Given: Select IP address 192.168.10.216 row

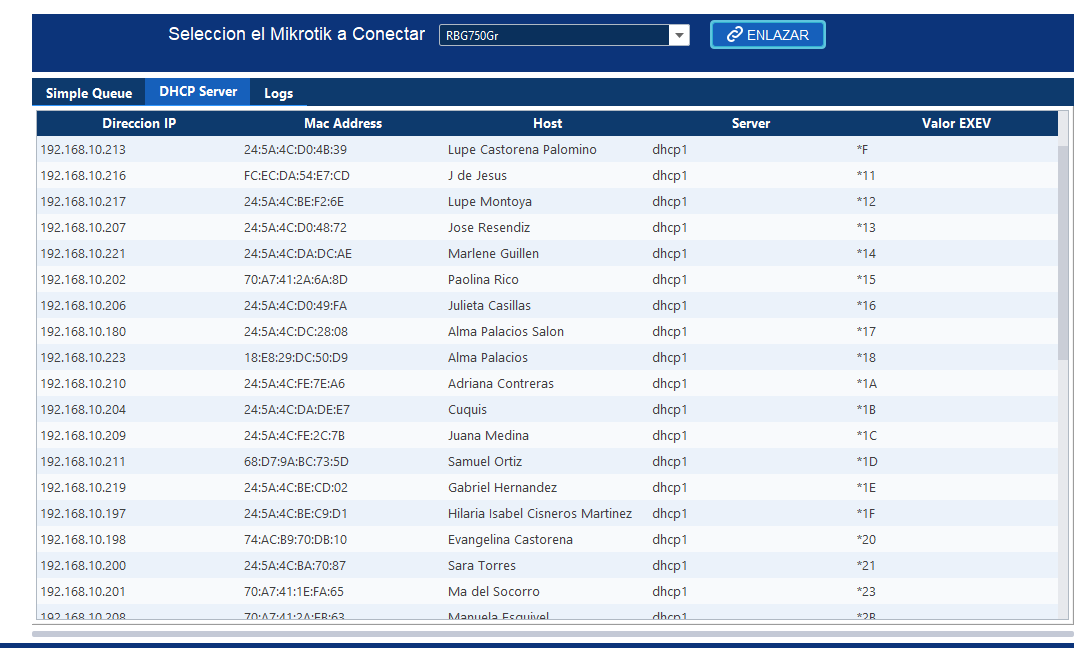Looking at the screenshot, I should tap(83, 176).
